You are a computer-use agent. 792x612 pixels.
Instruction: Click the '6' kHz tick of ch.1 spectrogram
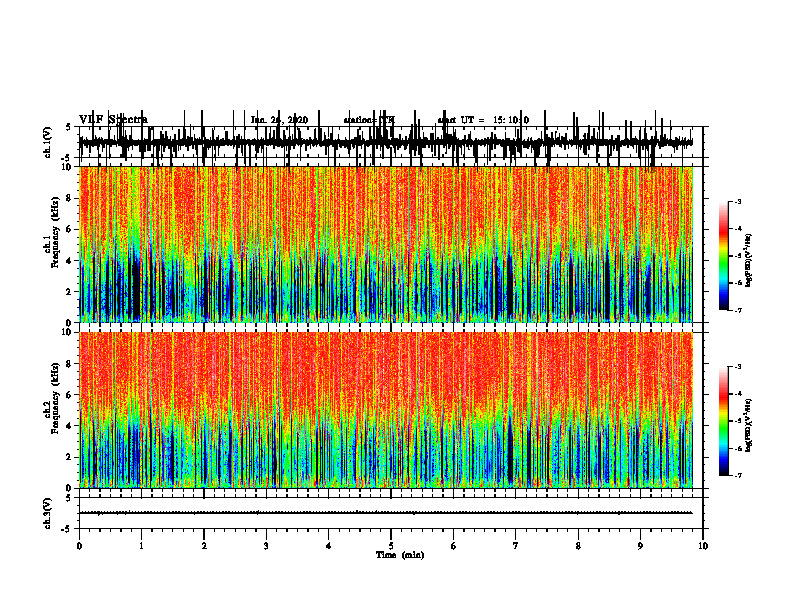[x=70, y=229]
